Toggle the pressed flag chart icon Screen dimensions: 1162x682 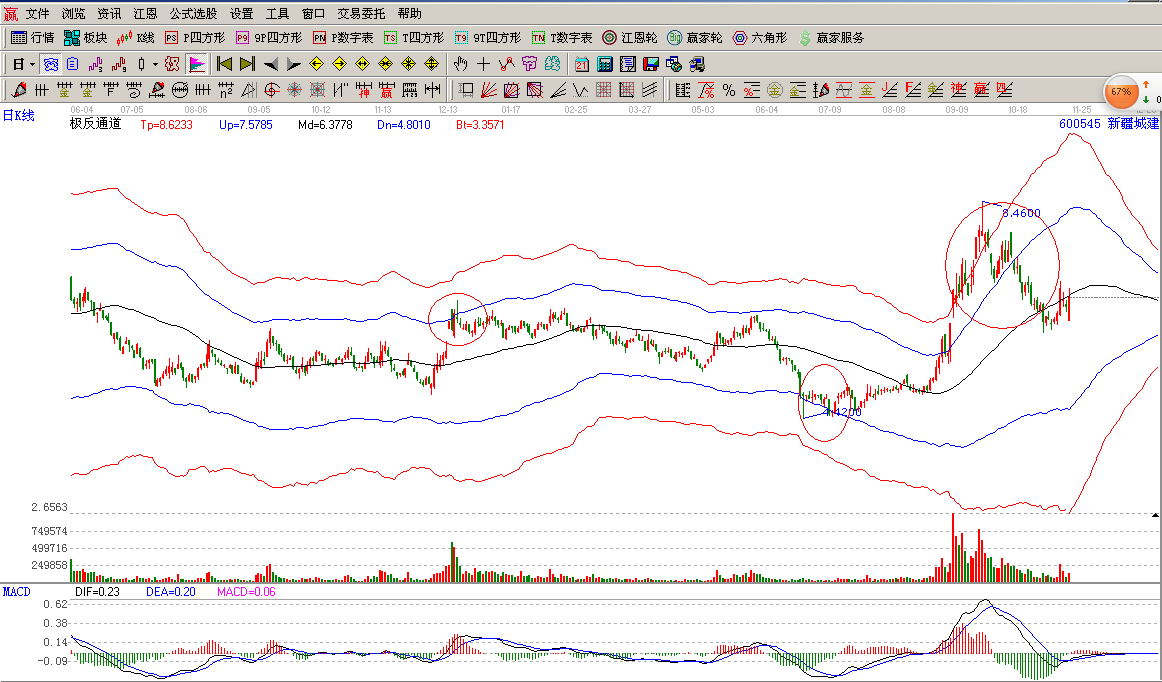[x=196, y=64]
